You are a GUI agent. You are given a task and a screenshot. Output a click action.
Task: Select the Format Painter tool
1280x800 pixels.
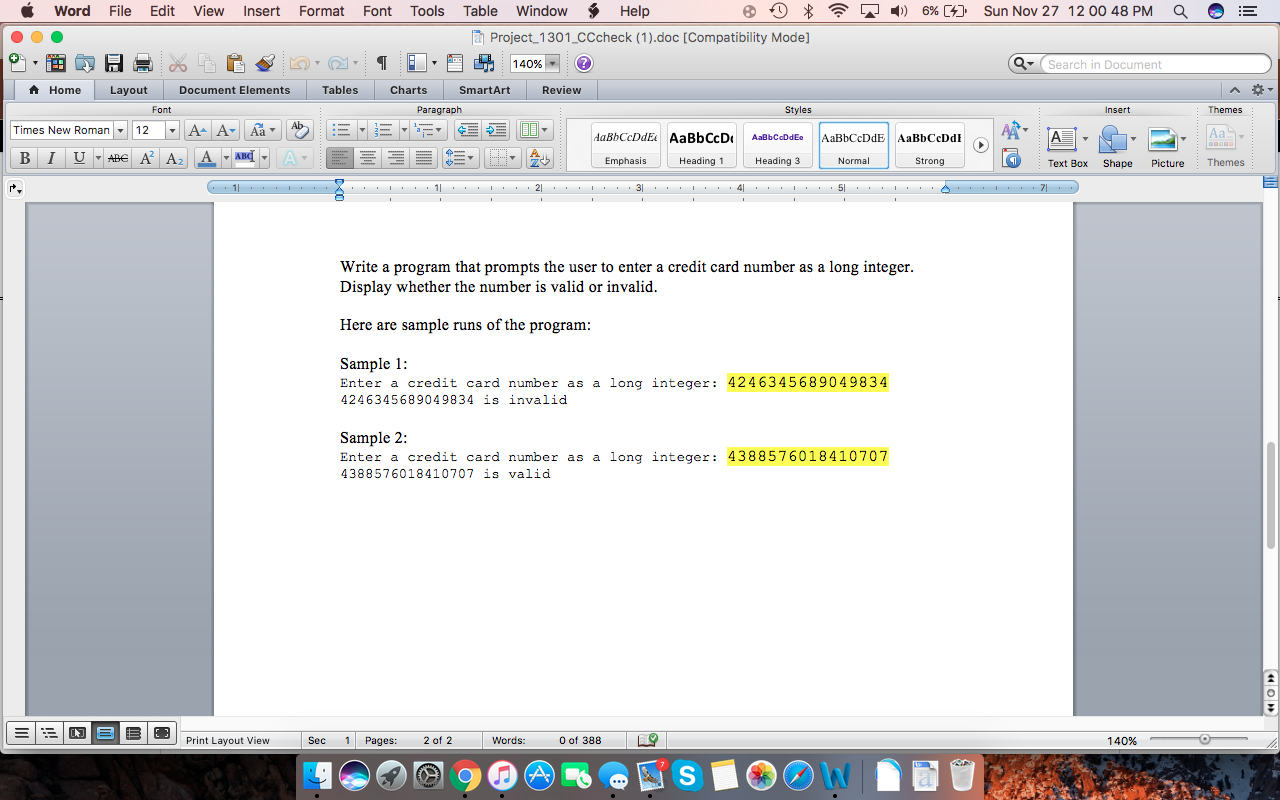point(264,62)
